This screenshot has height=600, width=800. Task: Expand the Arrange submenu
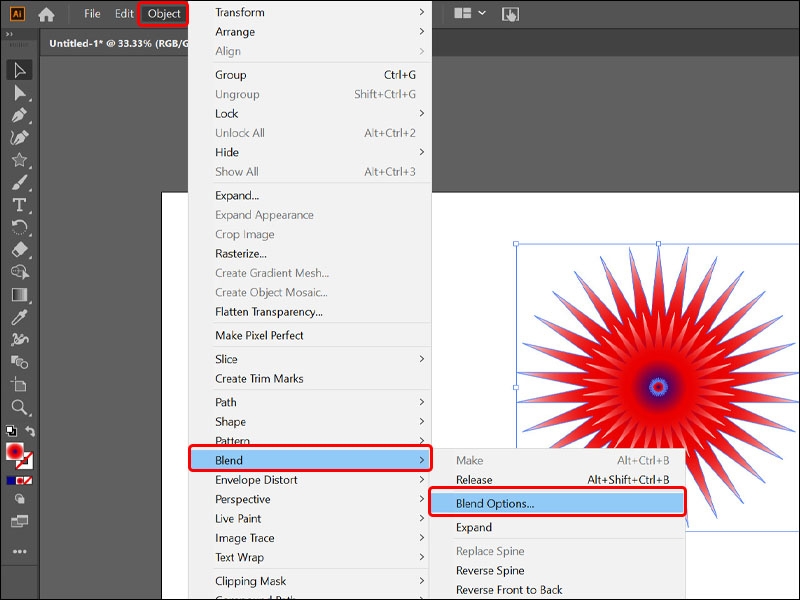pos(310,32)
